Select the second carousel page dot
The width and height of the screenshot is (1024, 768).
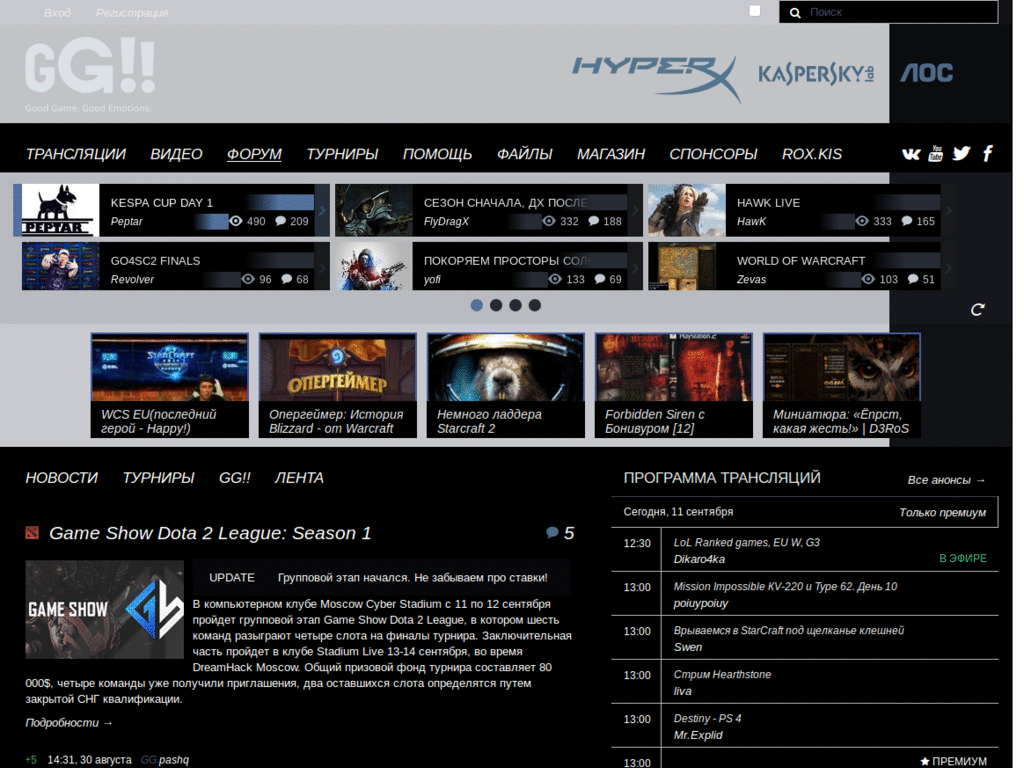(496, 305)
